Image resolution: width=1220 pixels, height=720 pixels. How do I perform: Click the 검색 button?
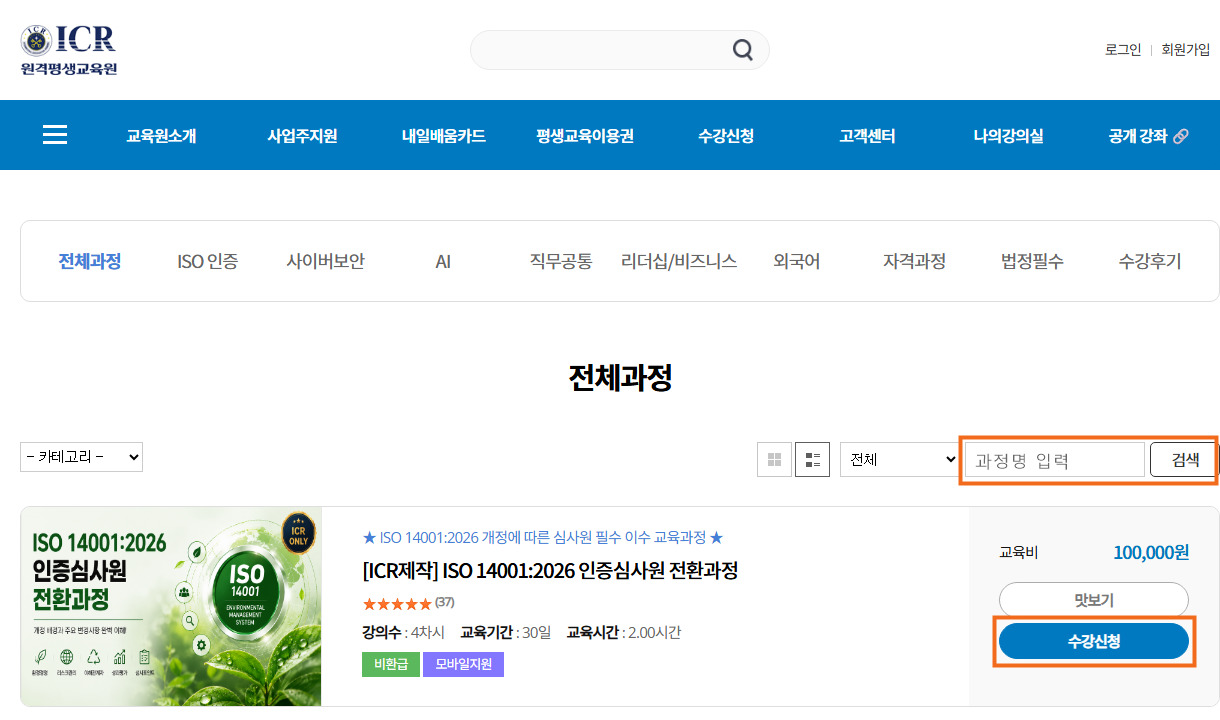click(x=1185, y=460)
